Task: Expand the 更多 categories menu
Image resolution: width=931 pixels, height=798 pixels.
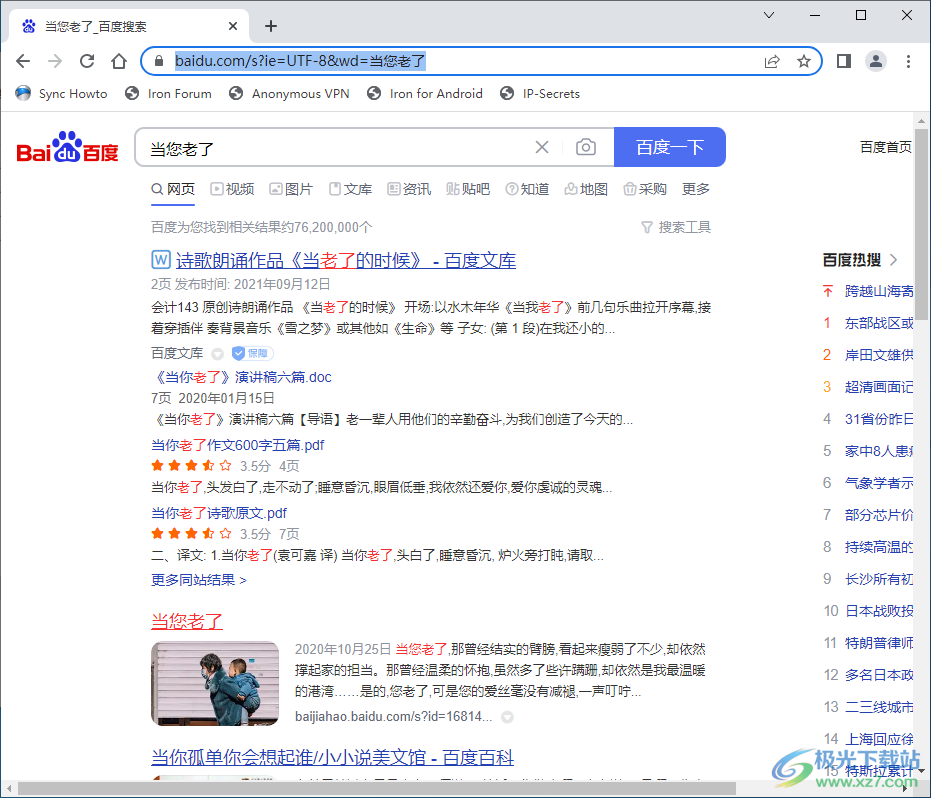Action: [696, 189]
